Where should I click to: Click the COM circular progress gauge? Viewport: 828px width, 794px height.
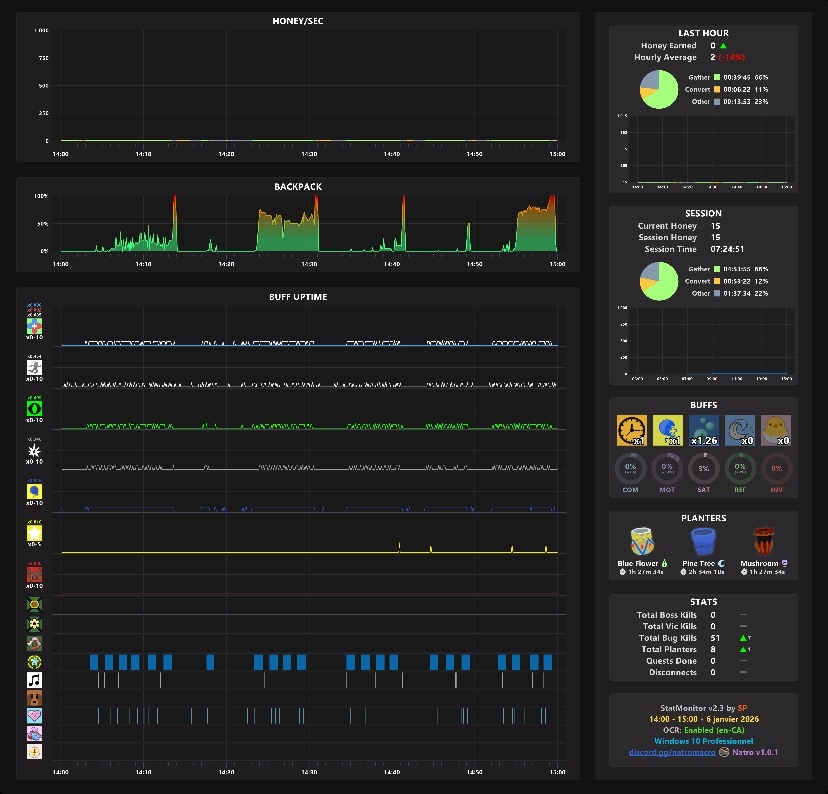[631, 468]
